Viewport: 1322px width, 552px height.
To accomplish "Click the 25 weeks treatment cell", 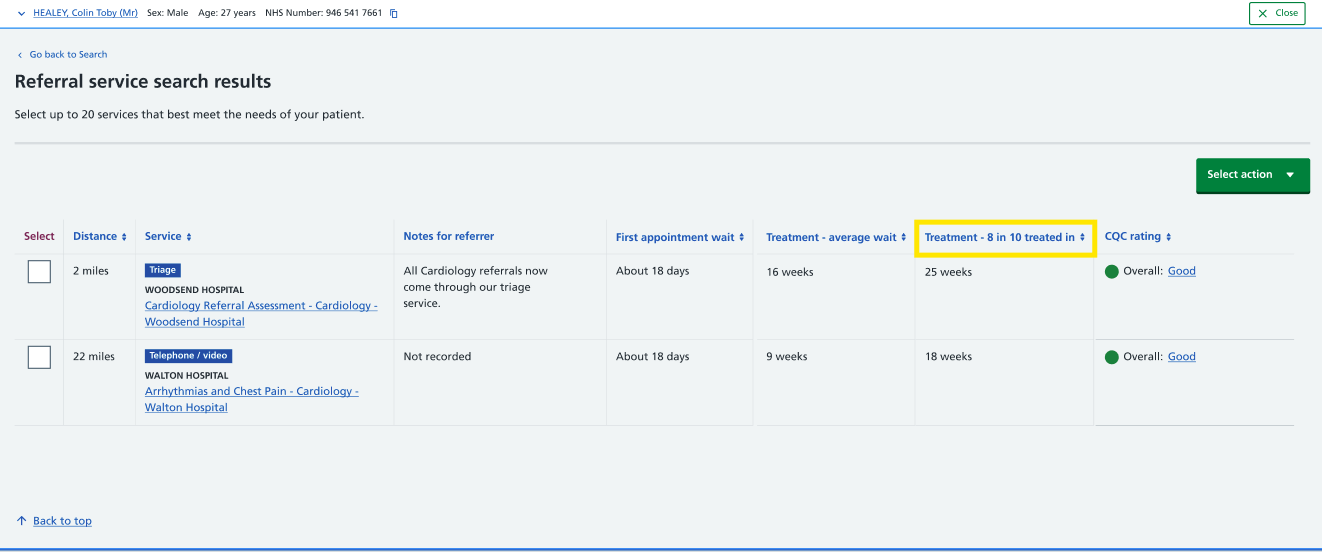I will pos(948,272).
